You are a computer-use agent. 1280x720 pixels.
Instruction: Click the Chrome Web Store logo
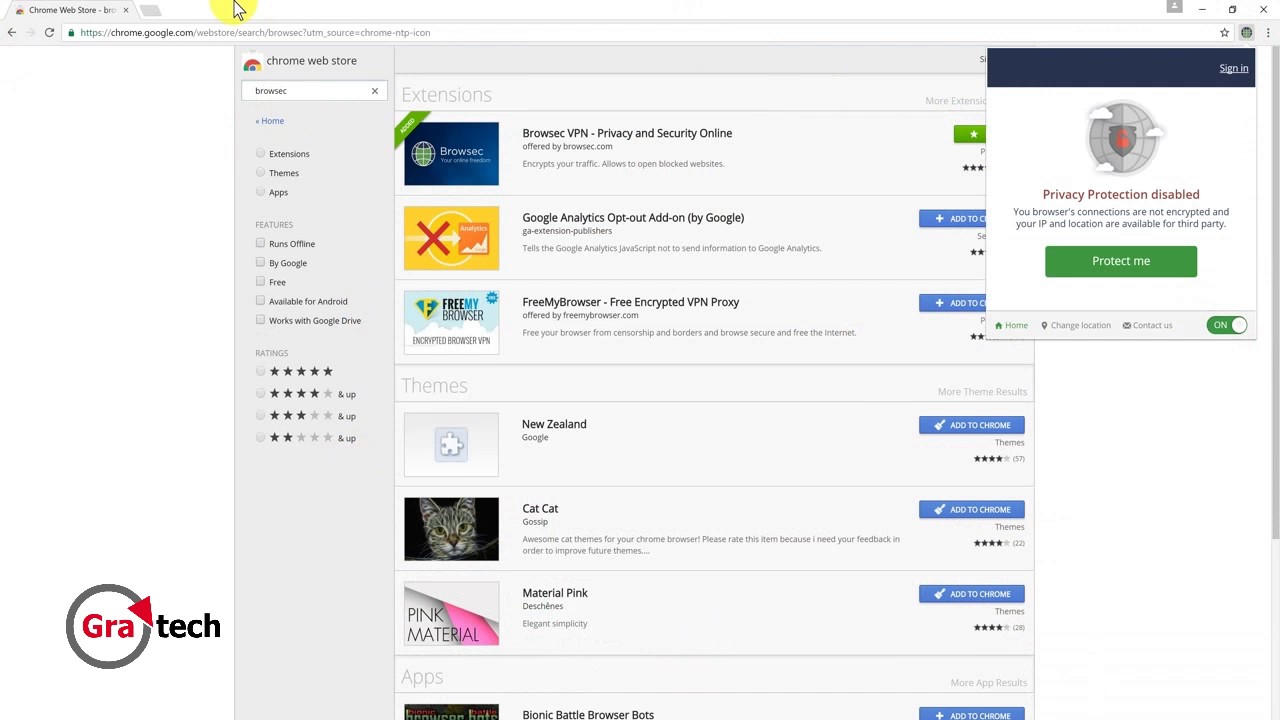(252, 62)
